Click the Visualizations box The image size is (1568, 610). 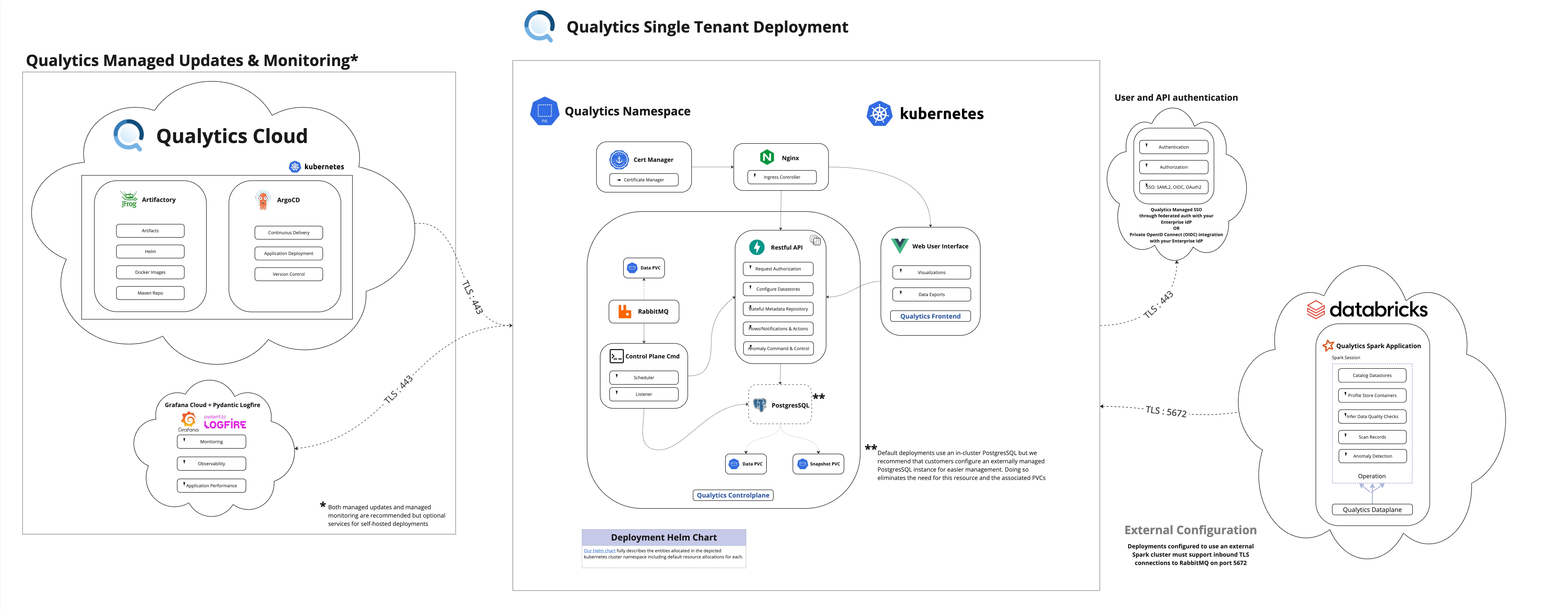point(931,272)
